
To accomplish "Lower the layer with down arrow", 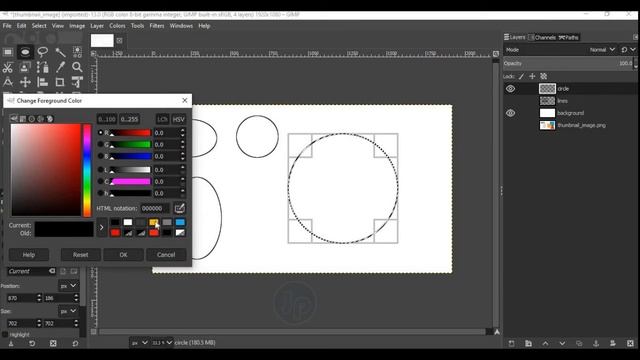I will (562, 343).
